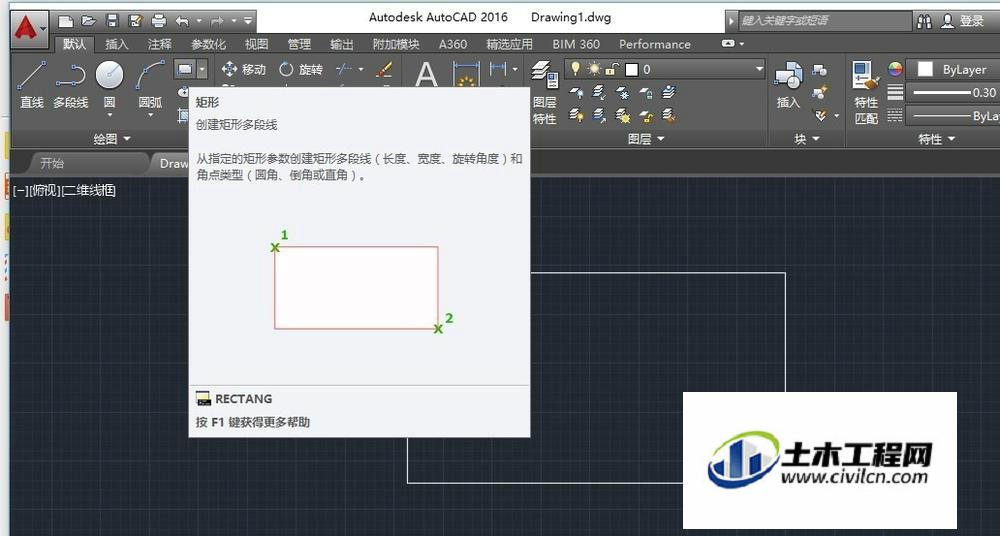
Task: Select the large A text tool
Action: point(427,75)
